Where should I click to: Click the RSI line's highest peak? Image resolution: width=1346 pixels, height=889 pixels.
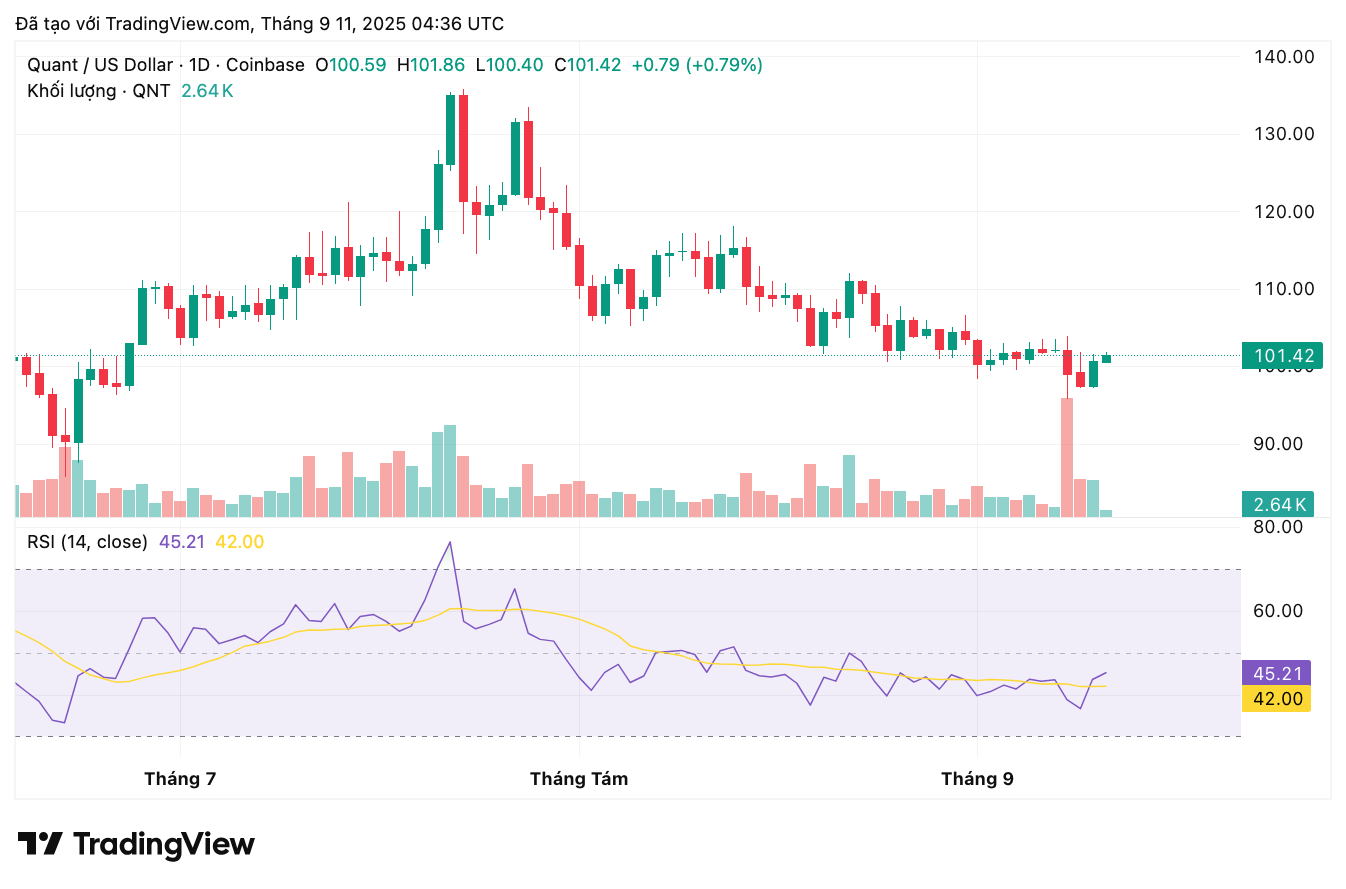[449, 543]
